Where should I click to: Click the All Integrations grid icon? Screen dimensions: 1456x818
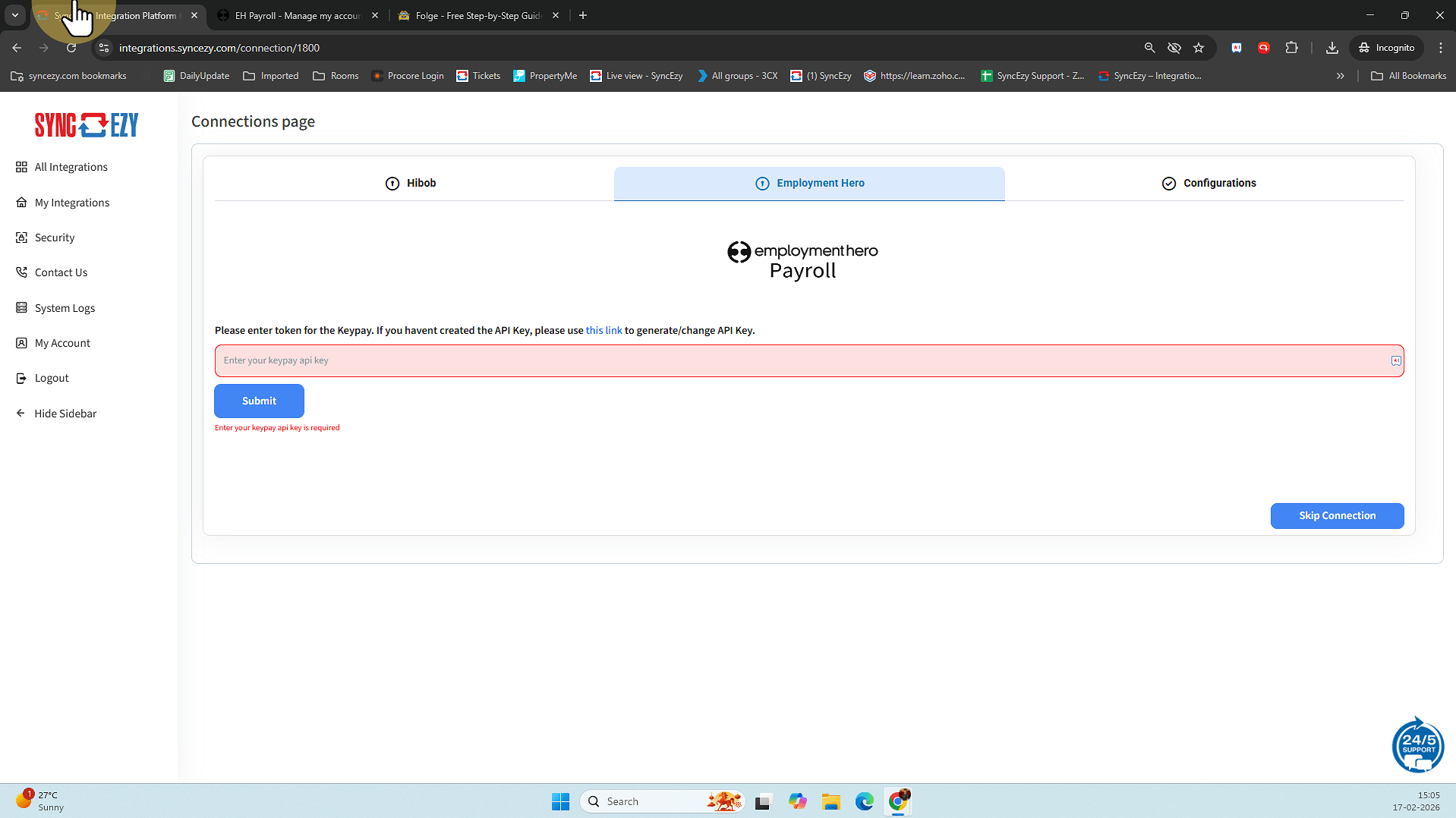click(21, 167)
